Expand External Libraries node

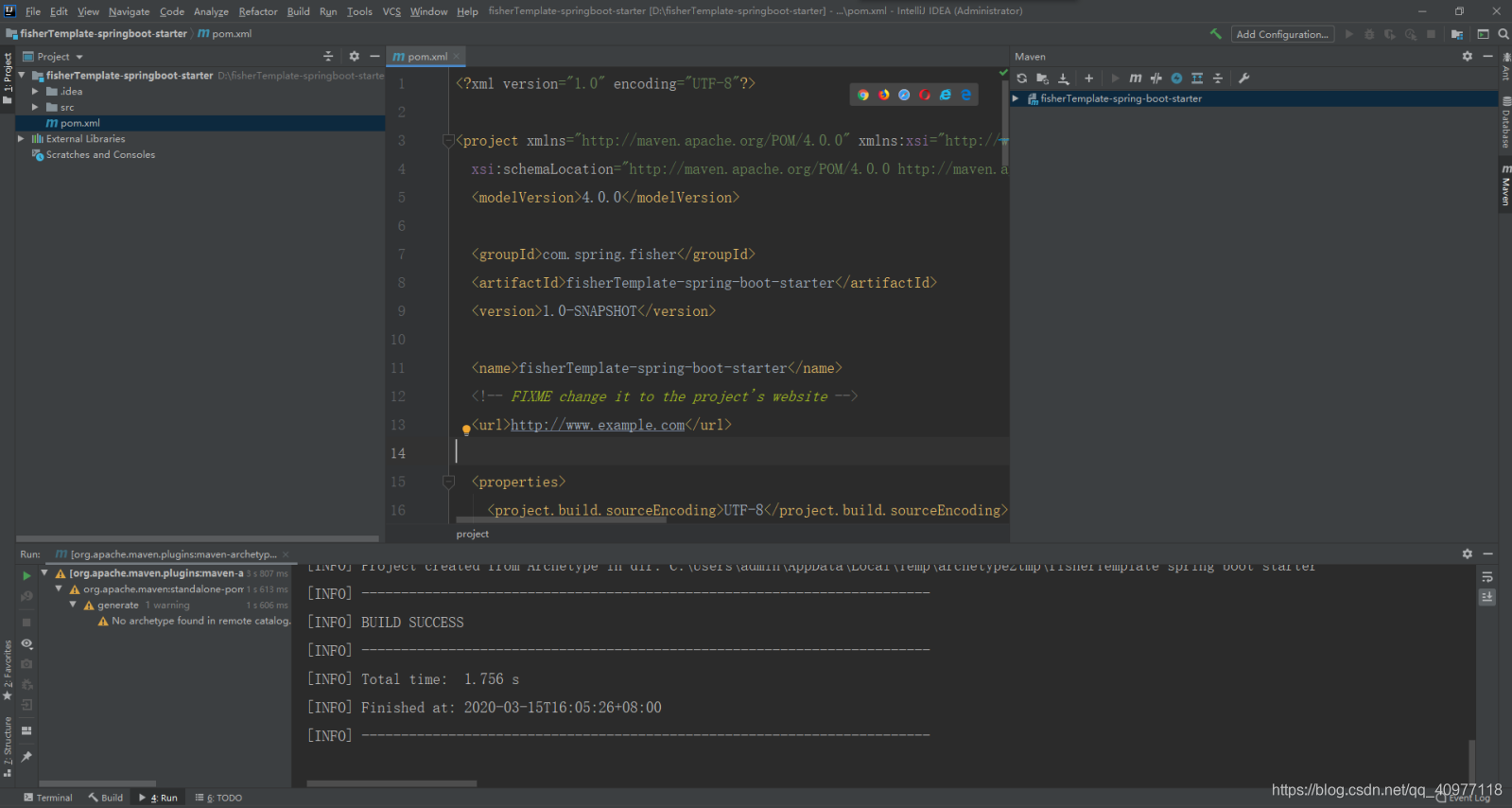click(x=21, y=139)
